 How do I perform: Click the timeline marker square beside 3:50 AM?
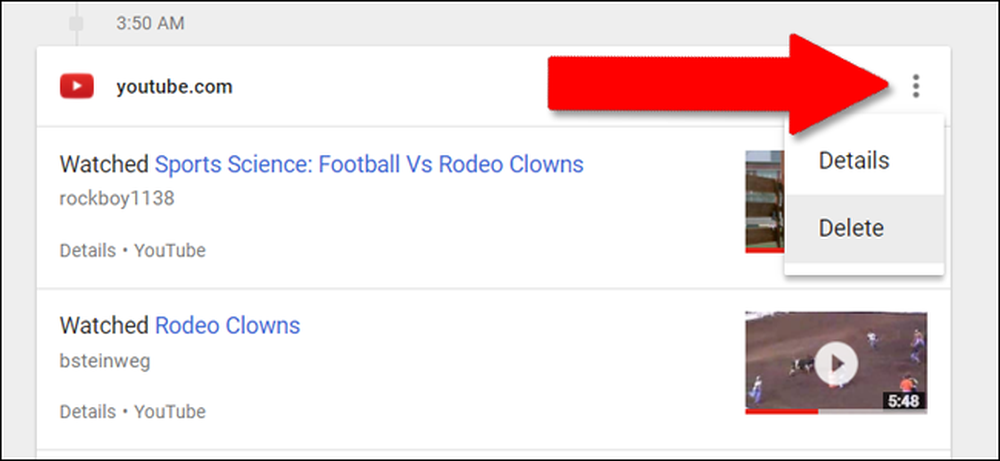[76, 24]
